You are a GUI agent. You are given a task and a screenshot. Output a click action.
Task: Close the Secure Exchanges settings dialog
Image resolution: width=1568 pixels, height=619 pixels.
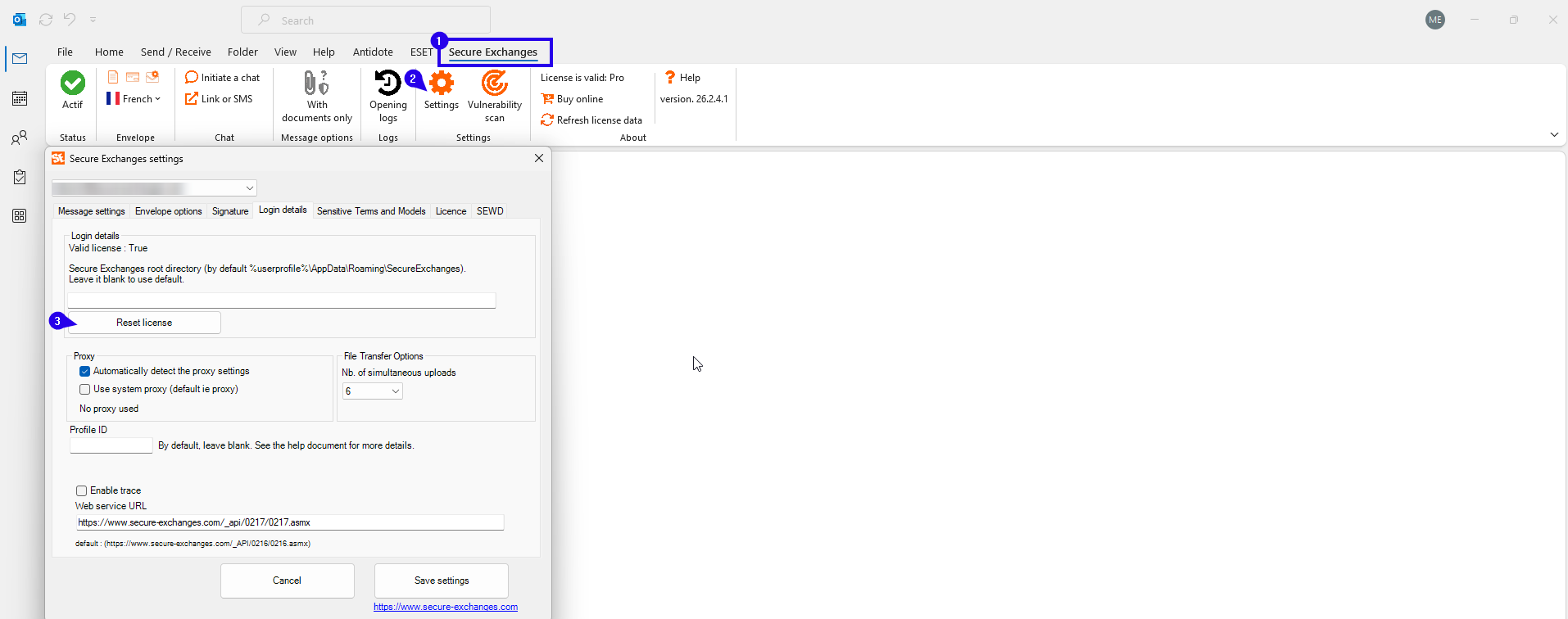539,158
